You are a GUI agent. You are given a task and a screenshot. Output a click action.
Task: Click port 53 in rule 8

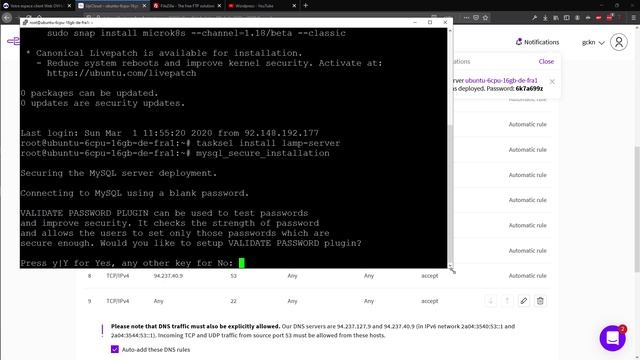click(x=233, y=276)
